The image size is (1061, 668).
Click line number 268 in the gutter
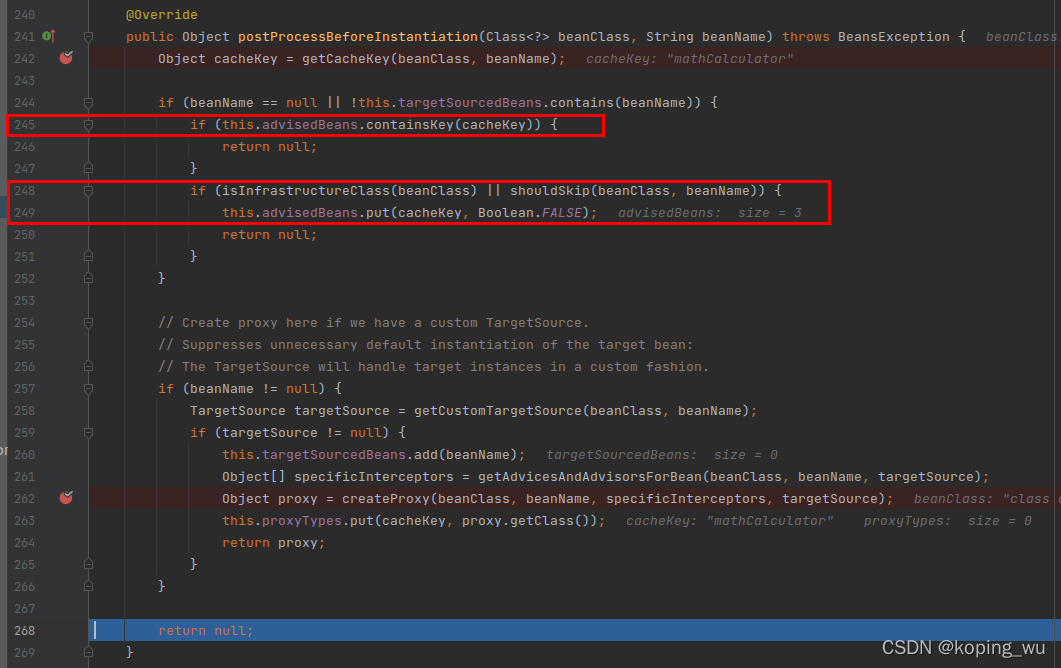point(24,630)
